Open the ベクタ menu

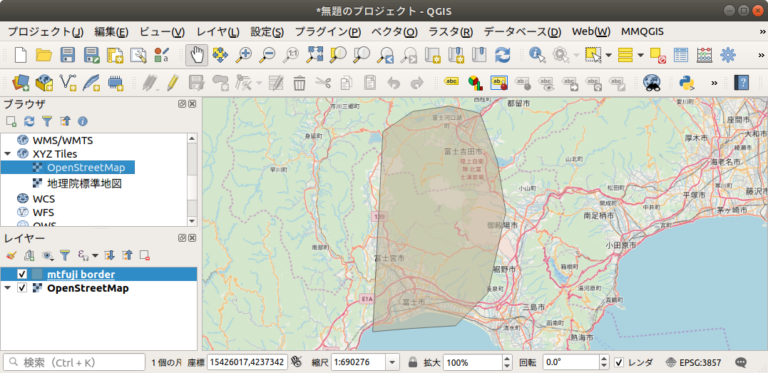pos(394,32)
